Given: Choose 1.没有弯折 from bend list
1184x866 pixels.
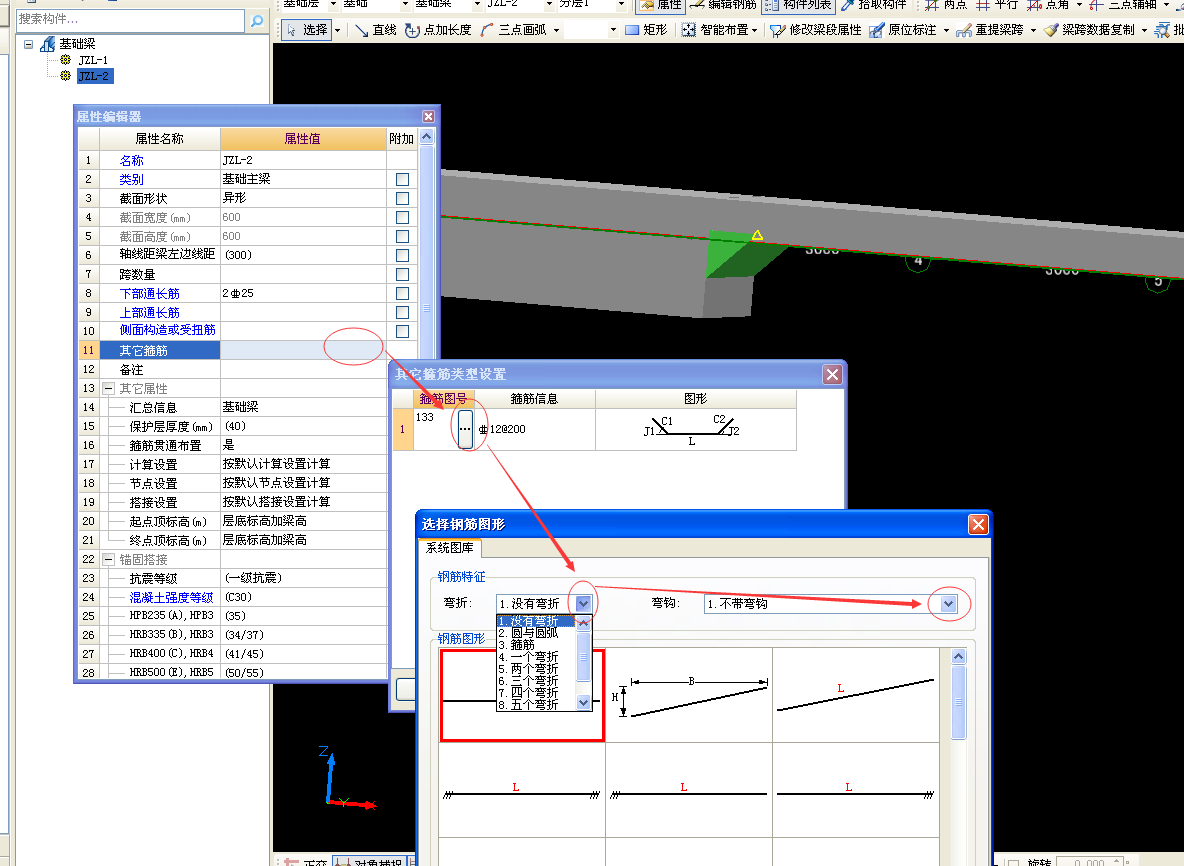Looking at the screenshot, I should point(536,621).
